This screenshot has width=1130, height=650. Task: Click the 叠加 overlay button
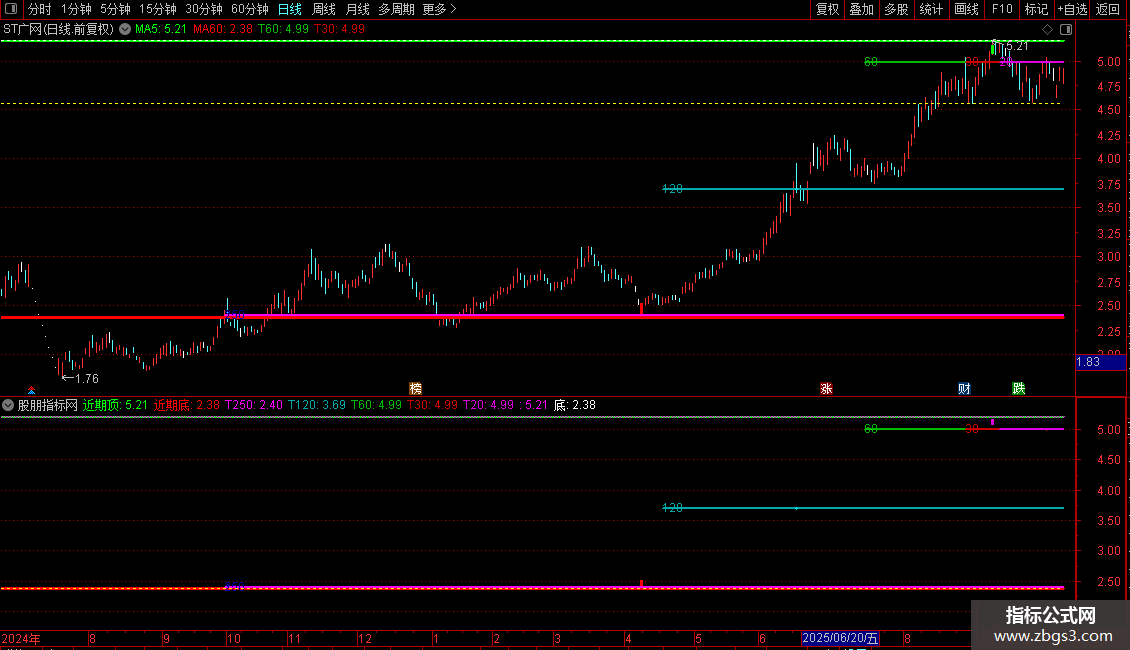coord(861,9)
